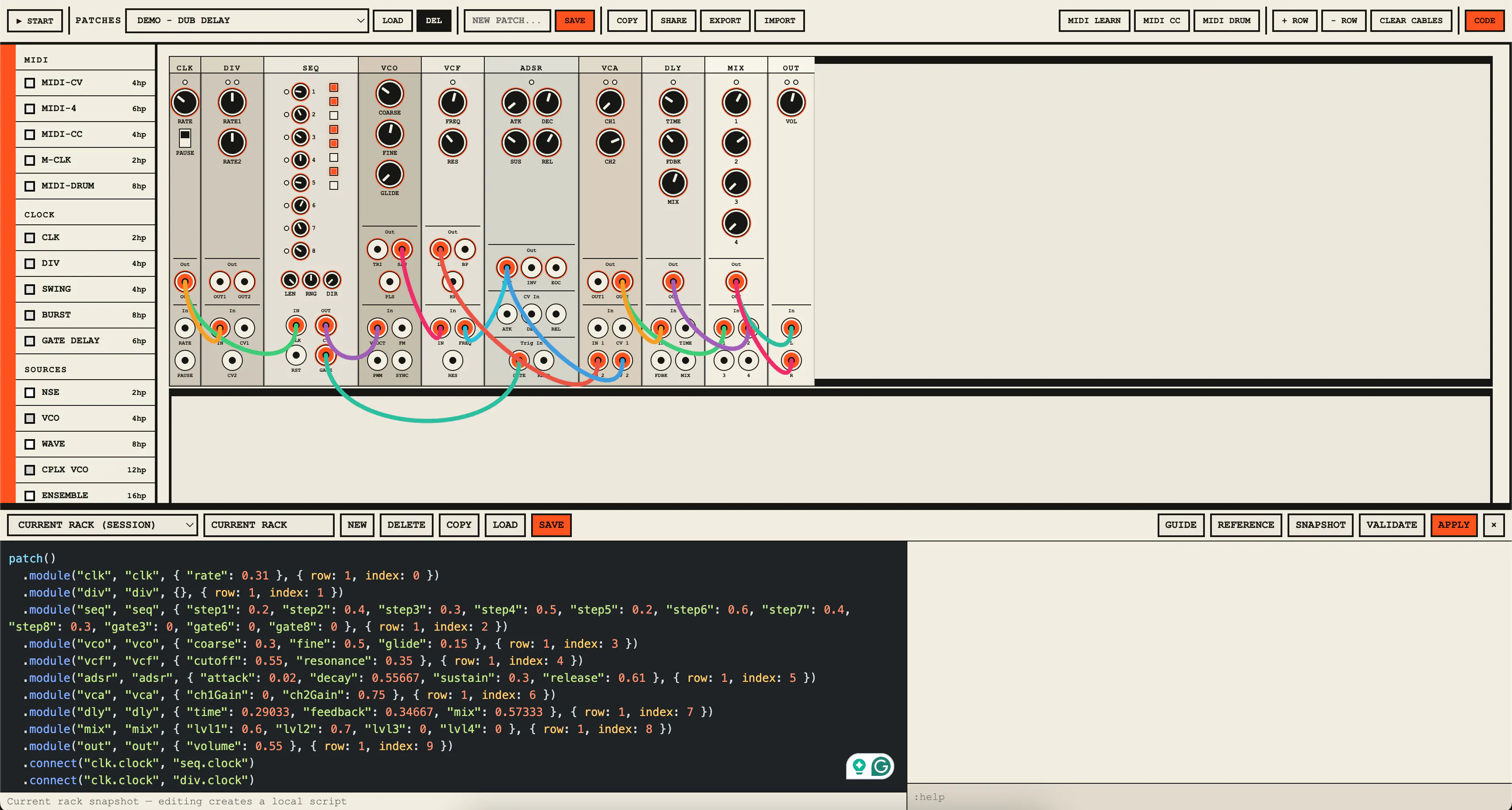Click the DLY TIME knob
This screenshot has width=1512, height=810.
(672, 103)
